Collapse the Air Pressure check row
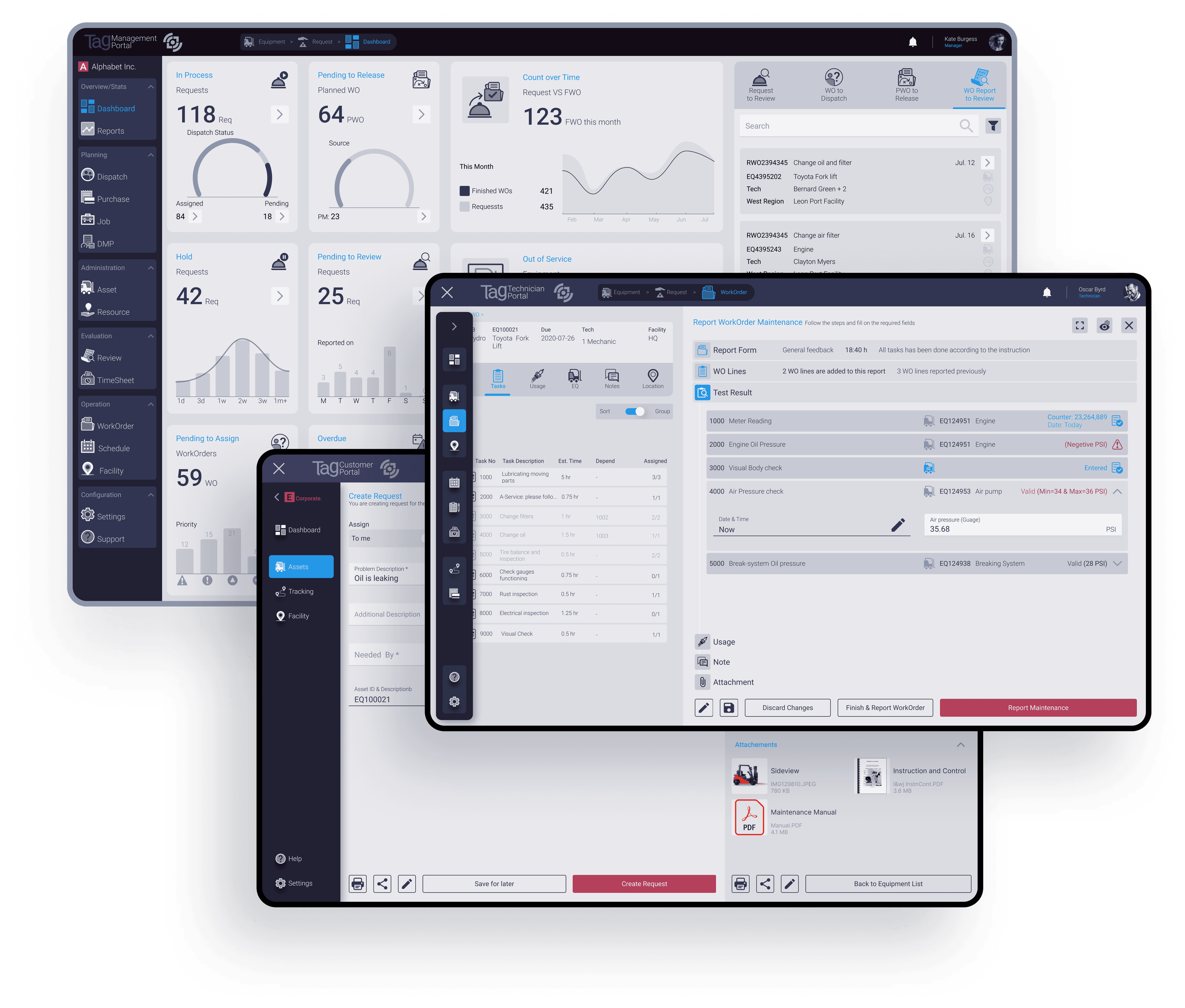This screenshot has height=1008, width=1185. coord(1117,491)
